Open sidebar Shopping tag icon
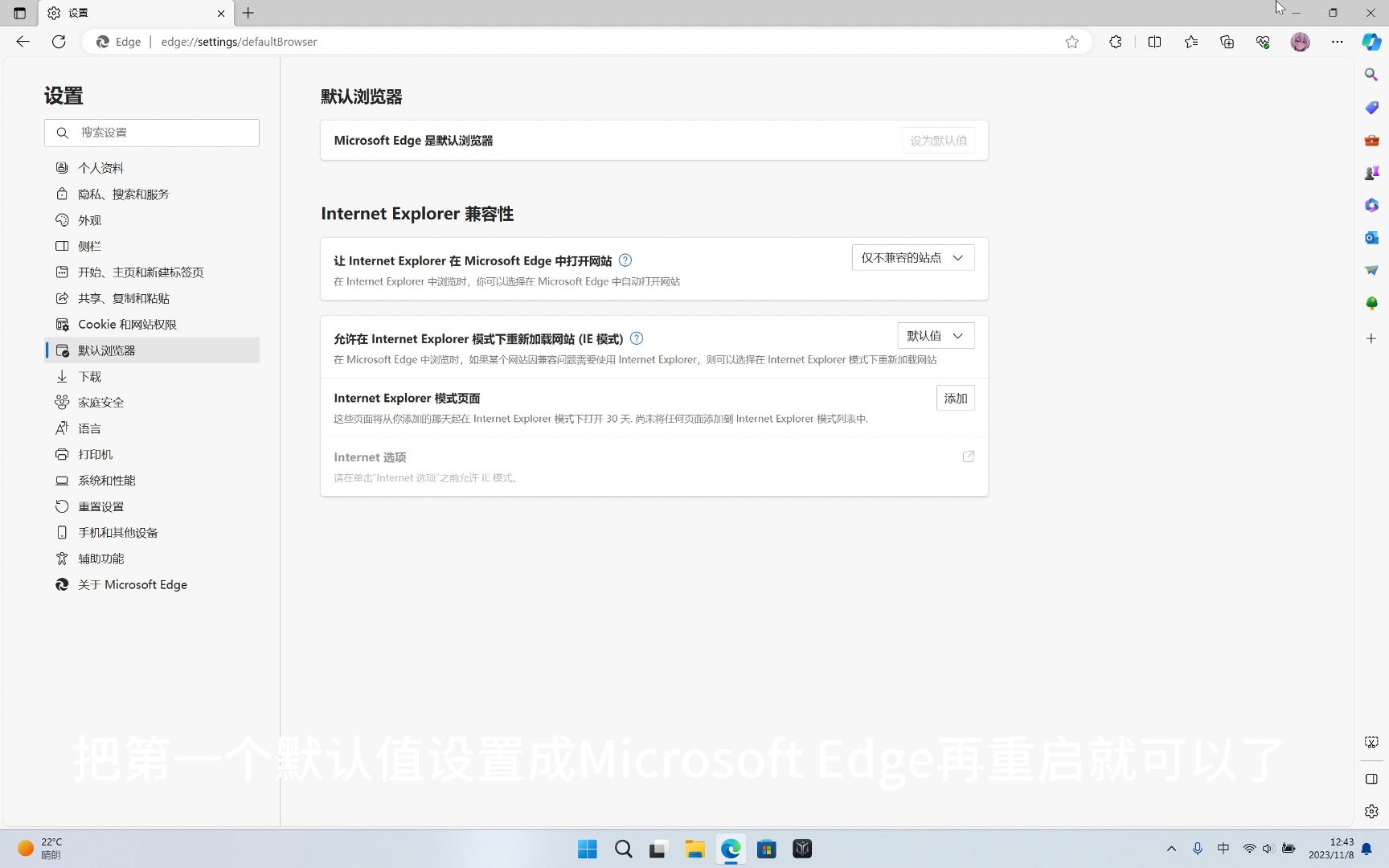This screenshot has width=1389, height=868. click(x=1371, y=108)
